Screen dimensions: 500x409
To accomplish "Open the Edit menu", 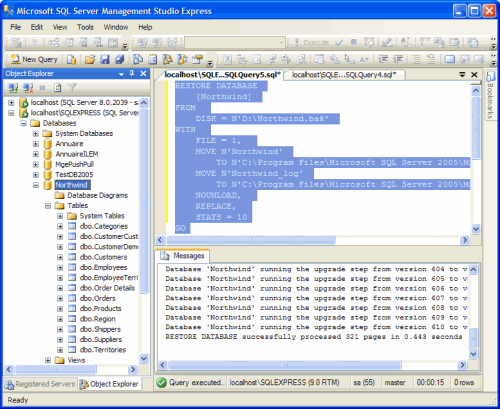I will point(37,27).
